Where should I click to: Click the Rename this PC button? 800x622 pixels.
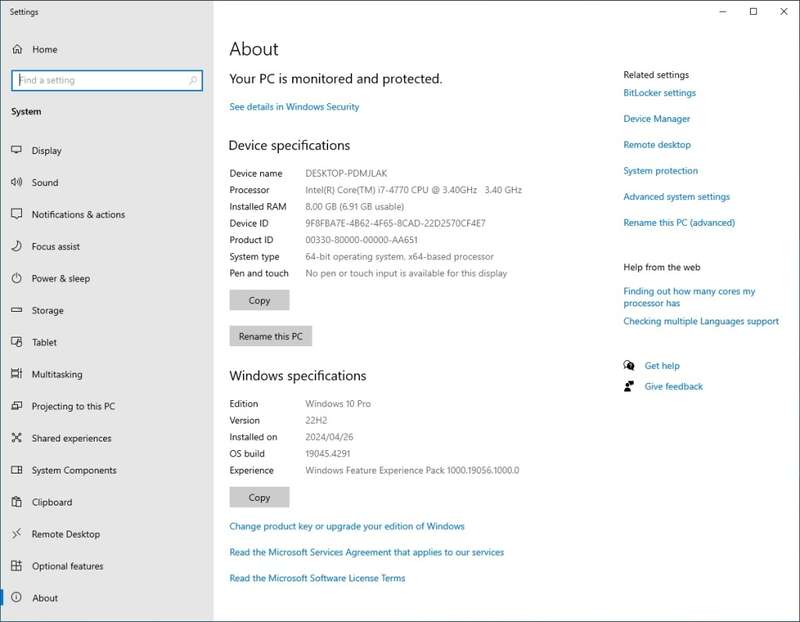tap(270, 336)
